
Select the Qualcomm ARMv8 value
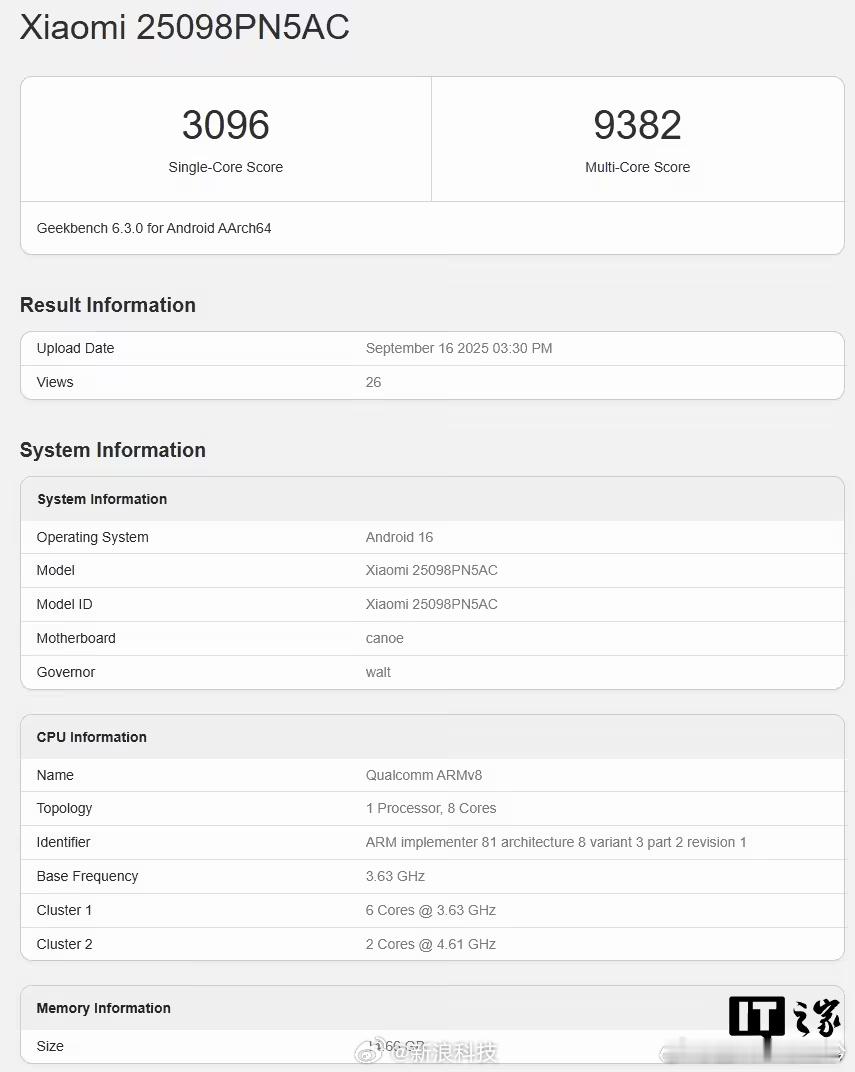click(424, 775)
